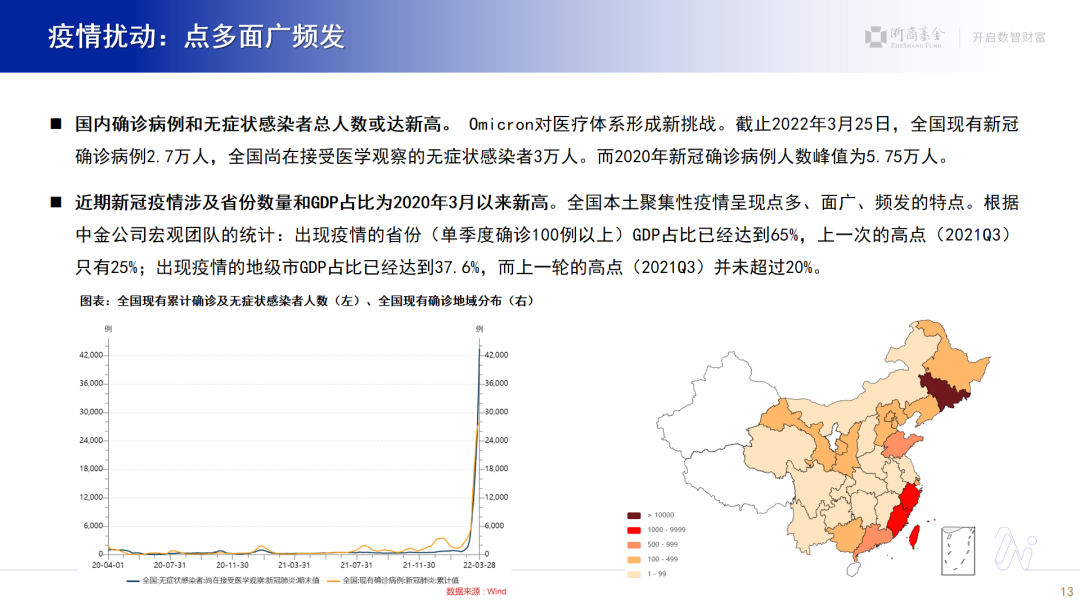Click right-axis value 24,000
Viewport: 1080px width, 608px height.
[x=496, y=441]
